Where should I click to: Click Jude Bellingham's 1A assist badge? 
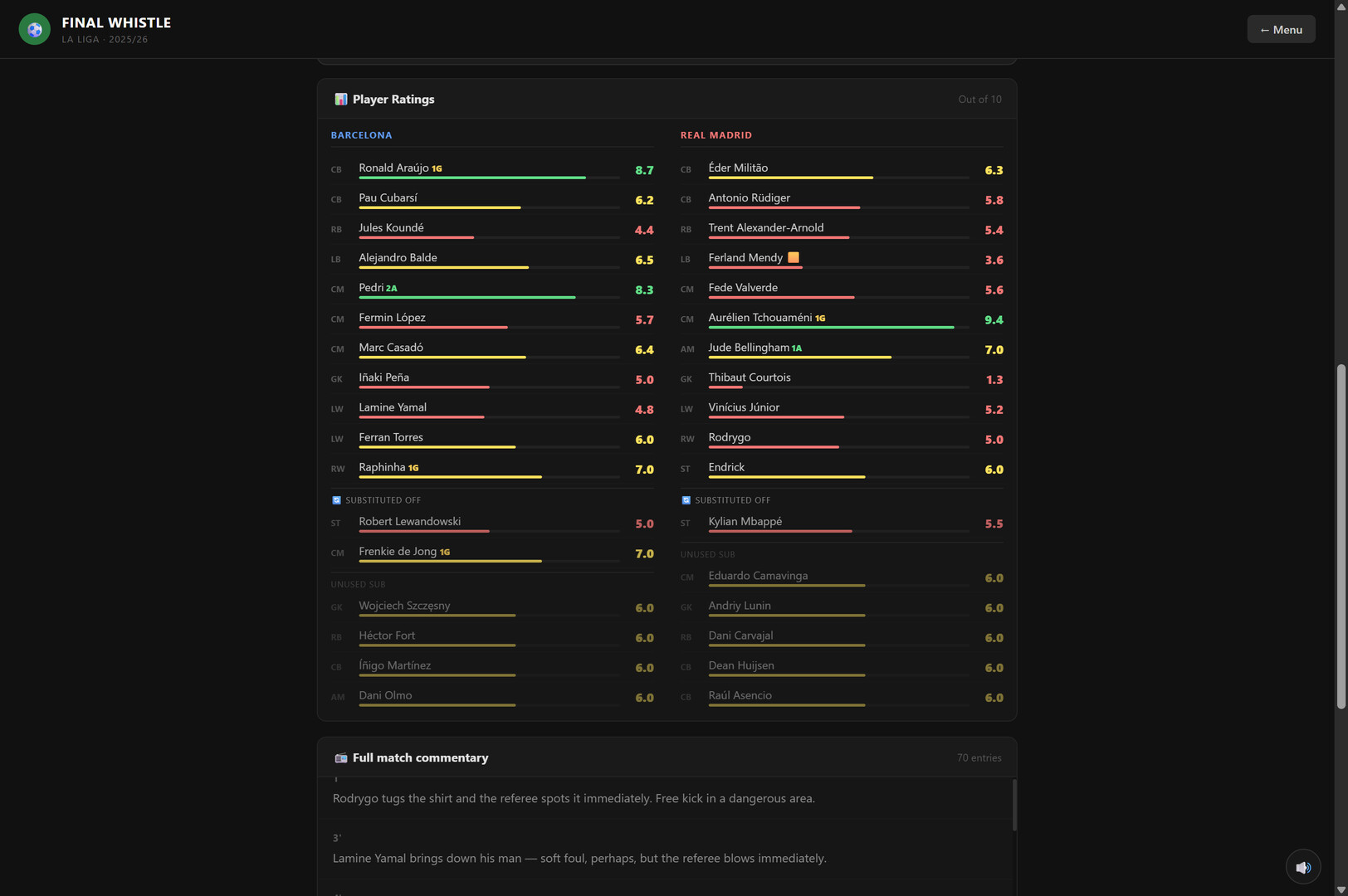click(x=797, y=348)
